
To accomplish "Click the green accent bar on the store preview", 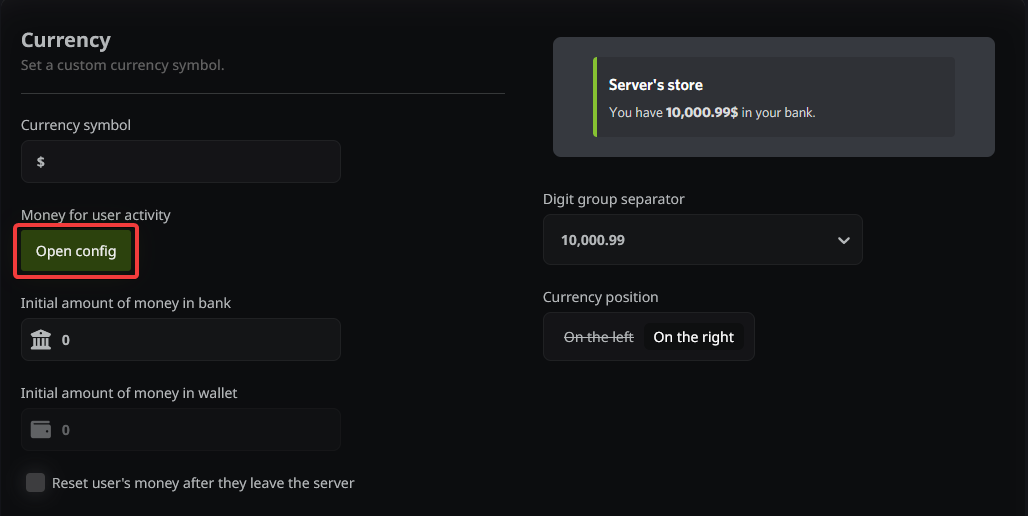I will (595, 97).
